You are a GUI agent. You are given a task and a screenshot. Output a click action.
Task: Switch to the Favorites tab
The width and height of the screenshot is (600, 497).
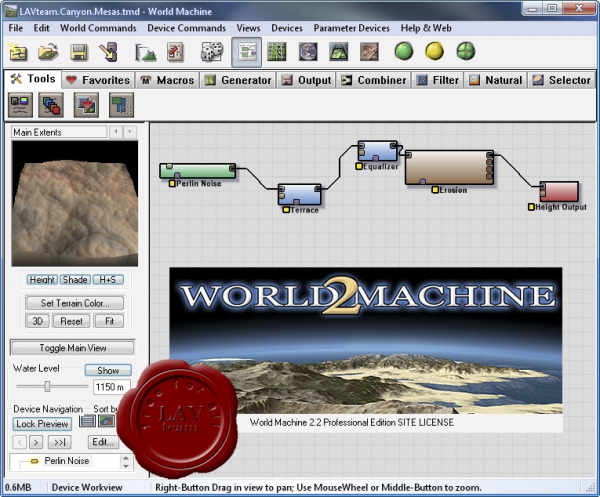[x=98, y=80]
